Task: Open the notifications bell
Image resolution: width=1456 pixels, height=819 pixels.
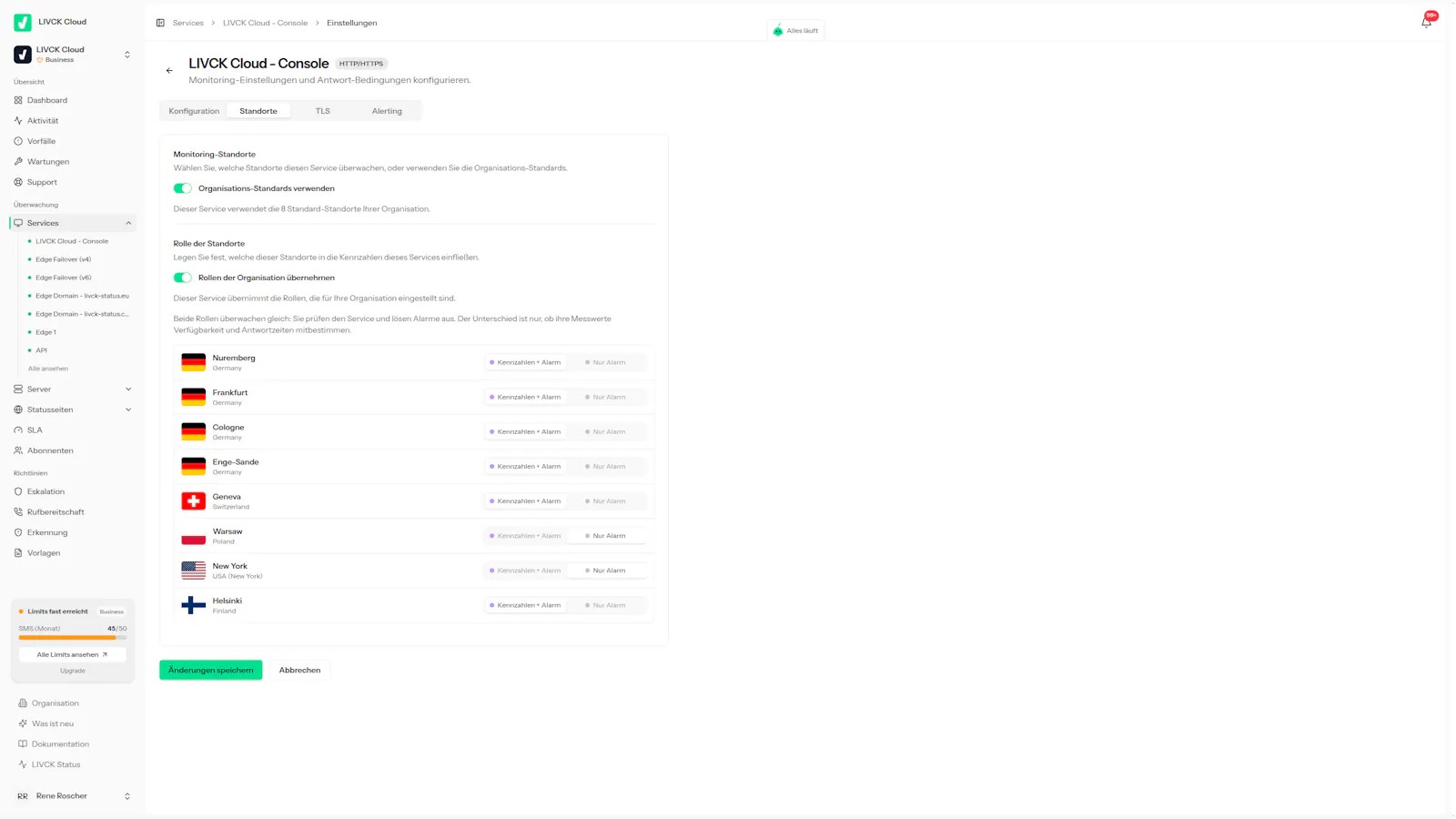Action: pos(1426,22)
